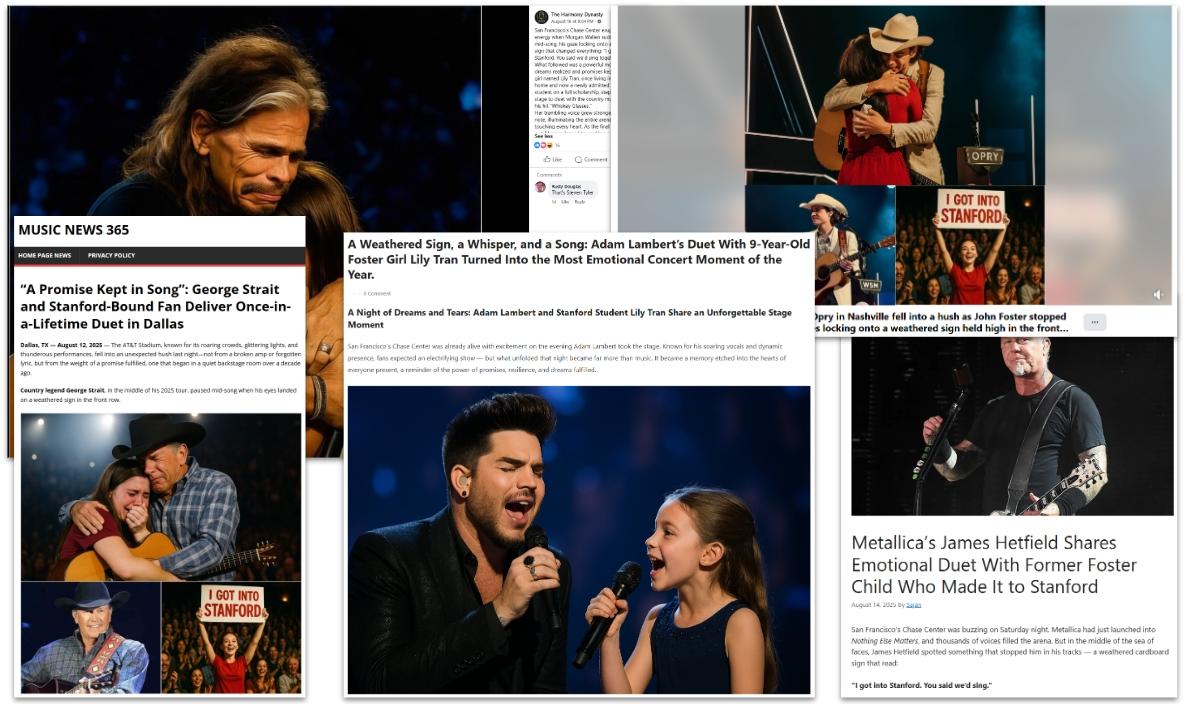
Task: Open the James Hetfield on-stage photo
Action: pyautogui.click(x=1012, y=426)
